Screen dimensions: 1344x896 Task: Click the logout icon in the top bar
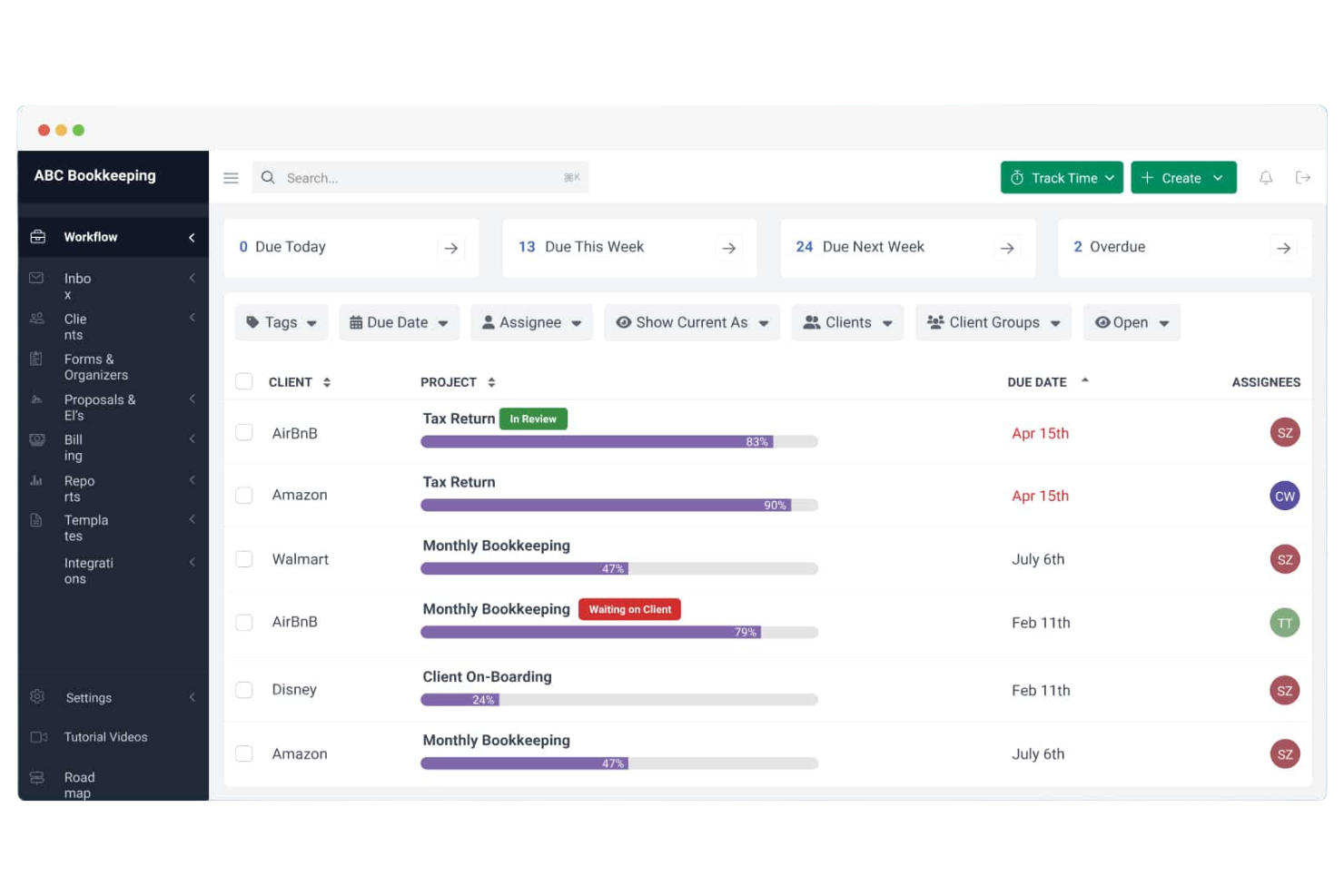point(1304,177)
